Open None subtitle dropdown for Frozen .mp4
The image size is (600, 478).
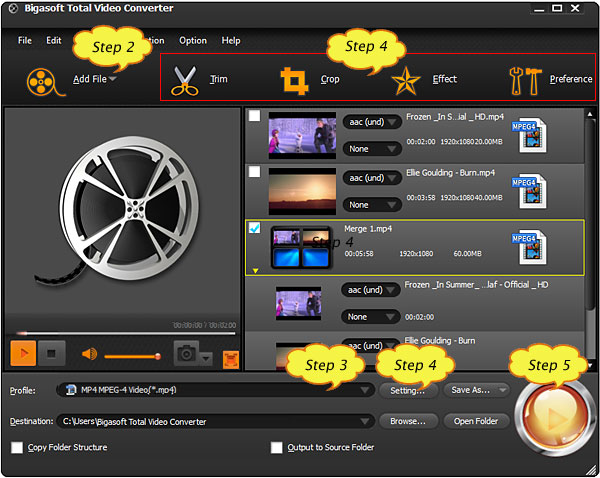coord(372,149)
